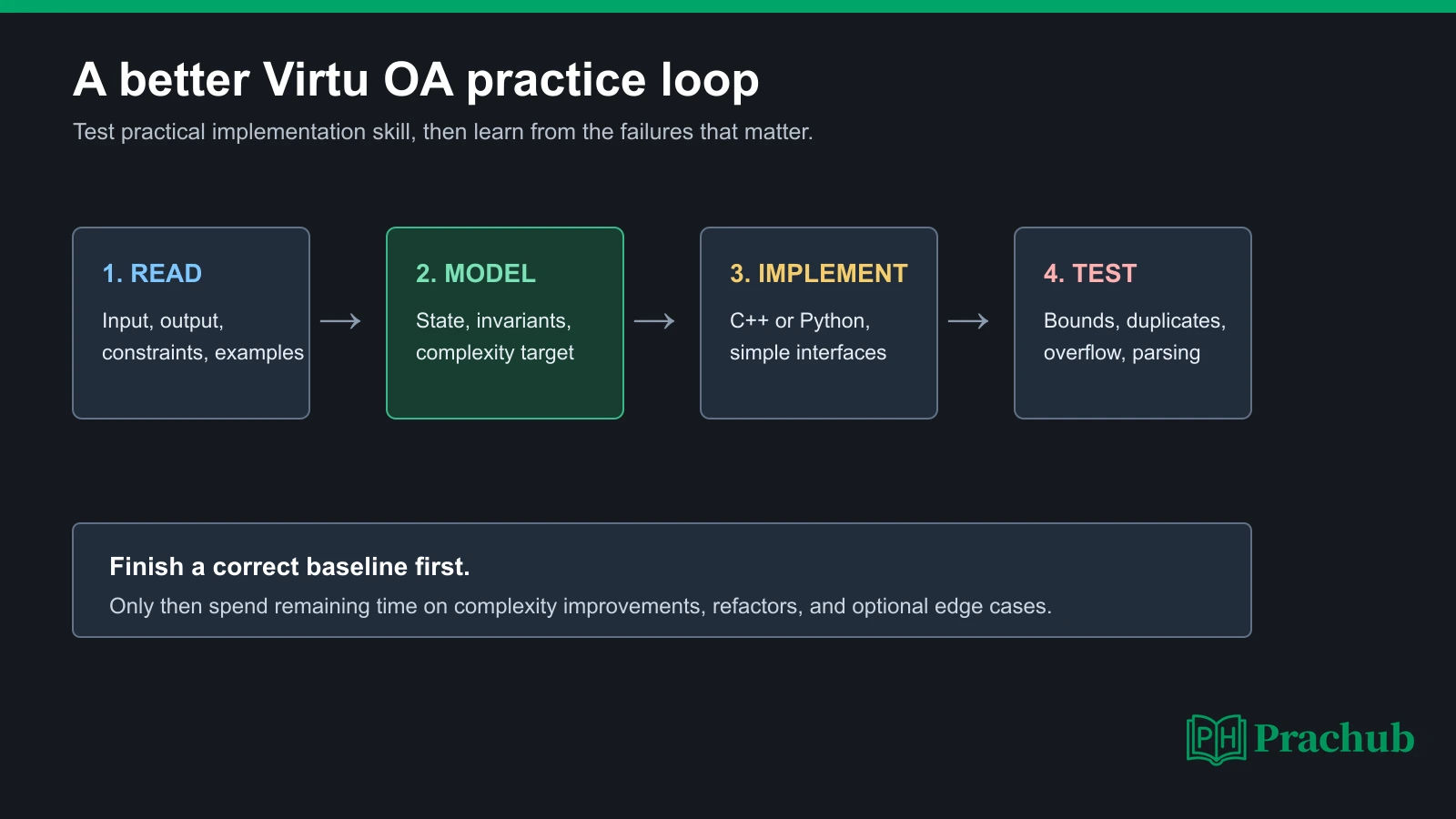This screenshot has height=819, width=1456.
Task: Click 'Finish a correct baseline first.' heading
Action: 289,567
